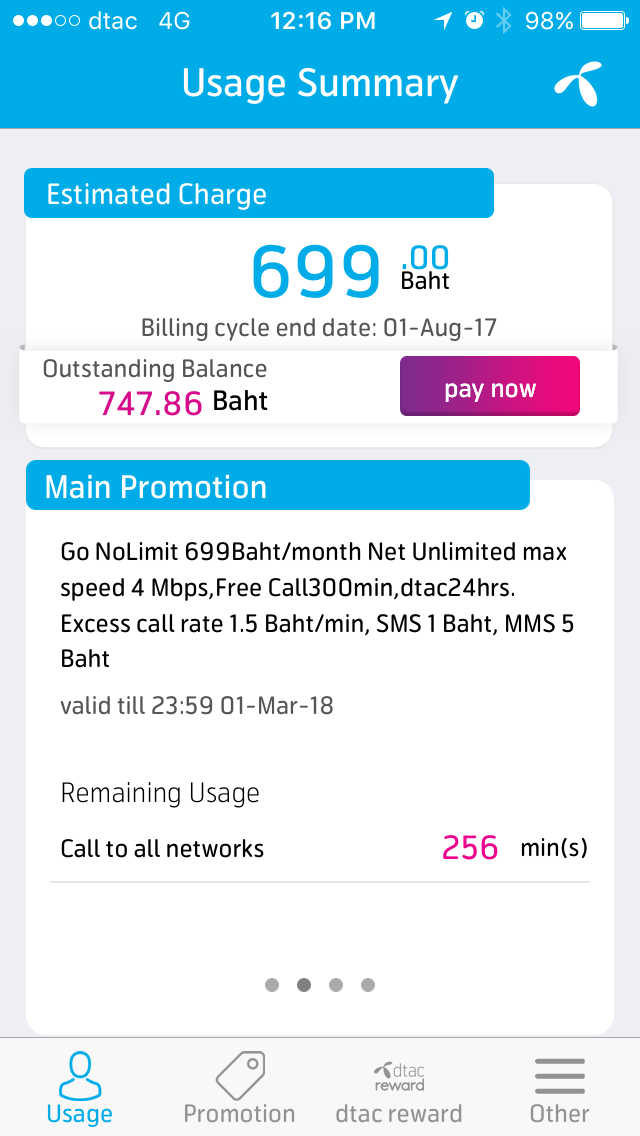Tap the Call to all networks row

click(x=320, y=849)
